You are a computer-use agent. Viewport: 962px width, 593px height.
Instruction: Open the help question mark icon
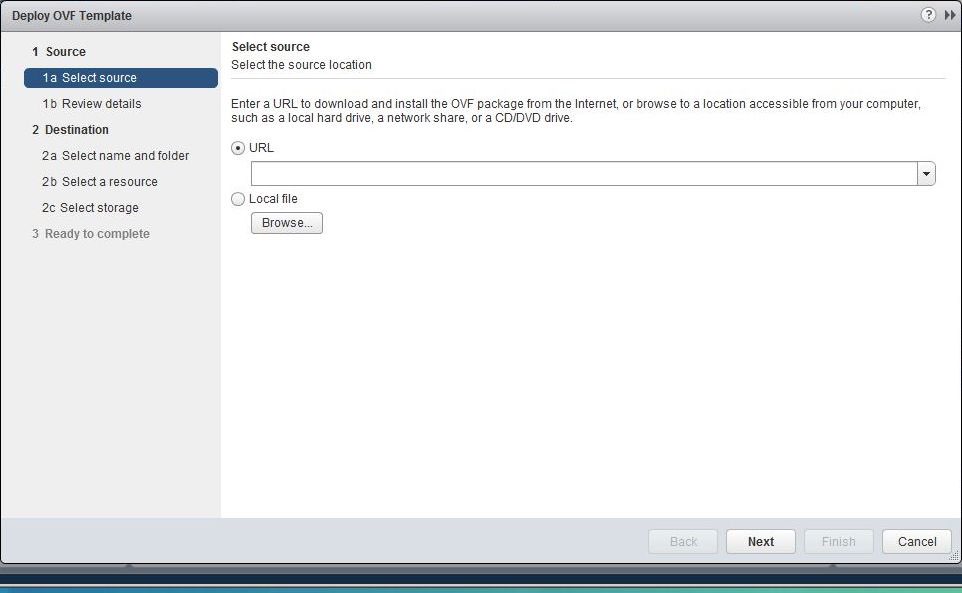(928, 15)
